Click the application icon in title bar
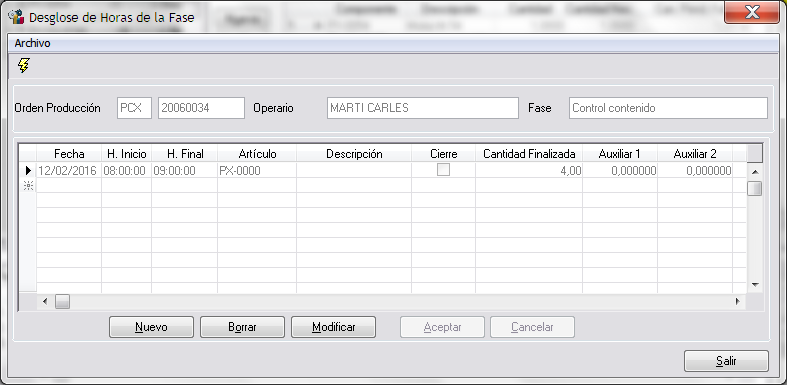This screenshot has width=787, height=385. [x=17, y=16]
